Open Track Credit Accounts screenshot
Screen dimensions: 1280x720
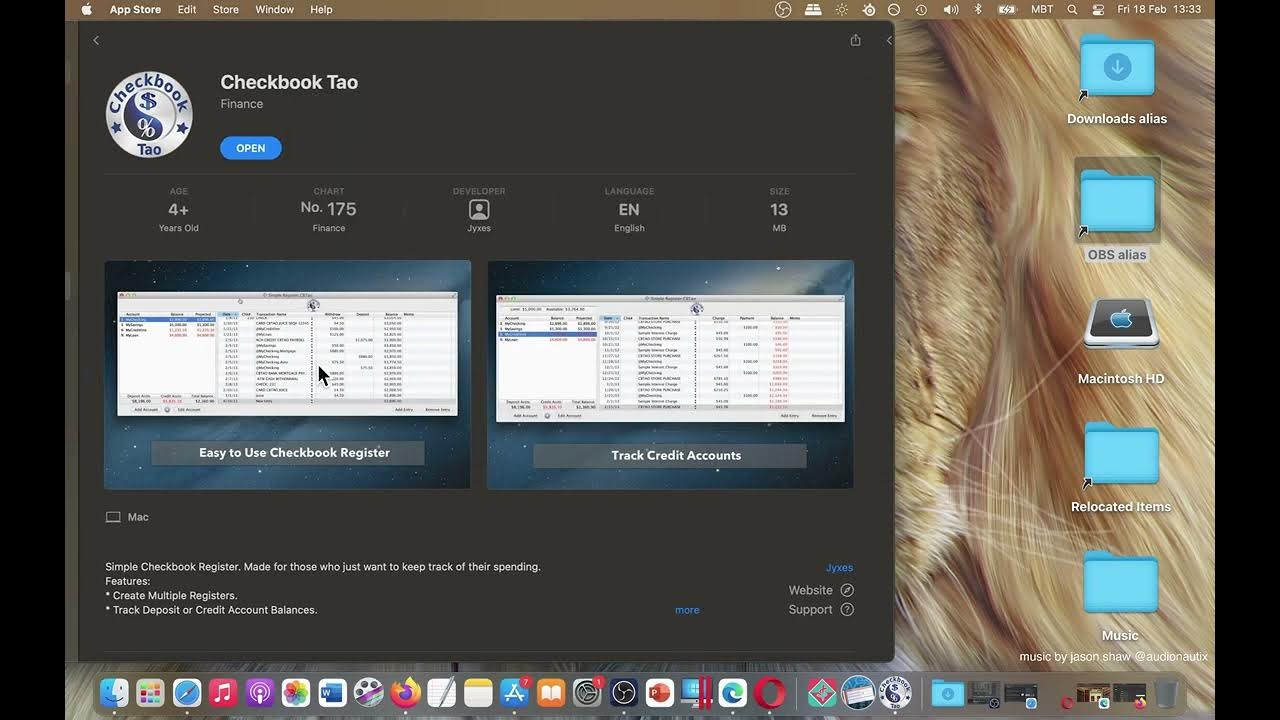(x=670, y=374)
